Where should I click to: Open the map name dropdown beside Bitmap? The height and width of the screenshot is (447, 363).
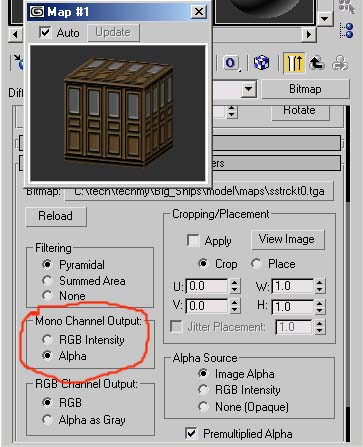pos(249,89)
